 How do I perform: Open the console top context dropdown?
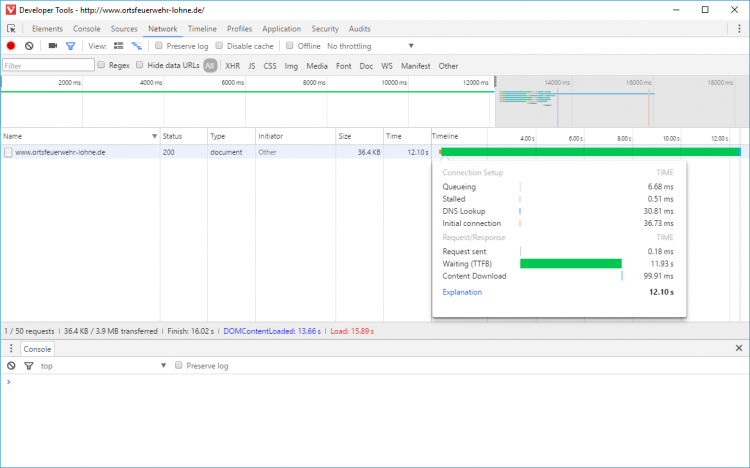pos(103,366)
